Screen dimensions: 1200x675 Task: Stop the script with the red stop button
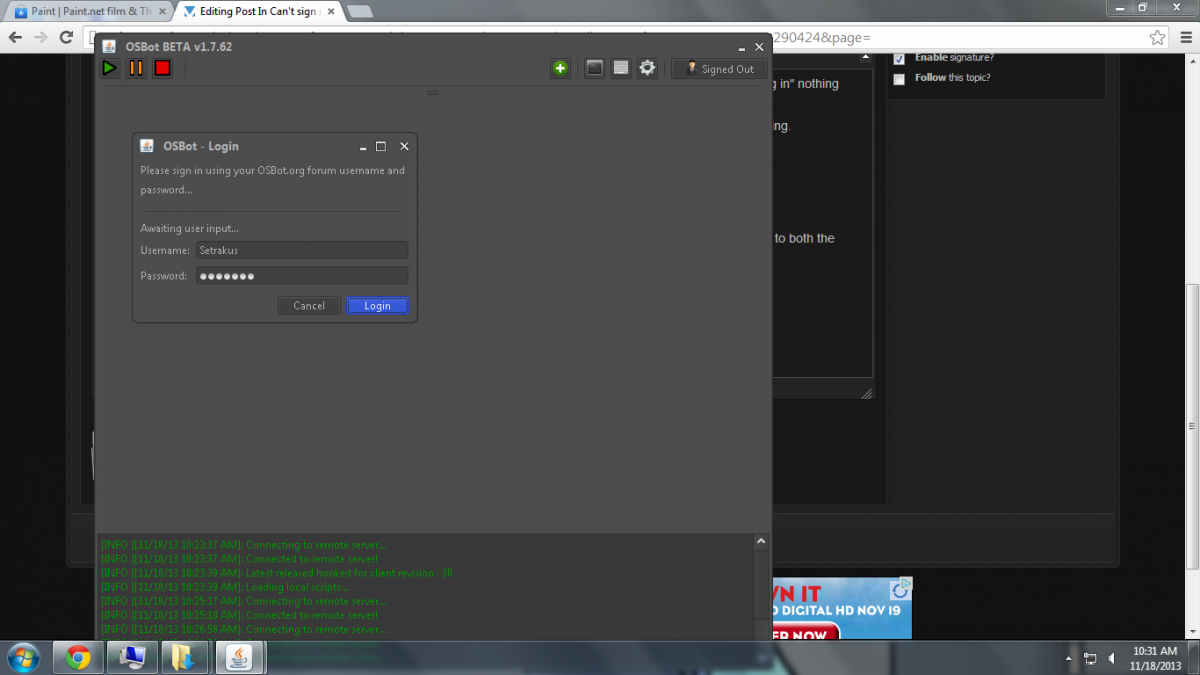coord(162,68)
